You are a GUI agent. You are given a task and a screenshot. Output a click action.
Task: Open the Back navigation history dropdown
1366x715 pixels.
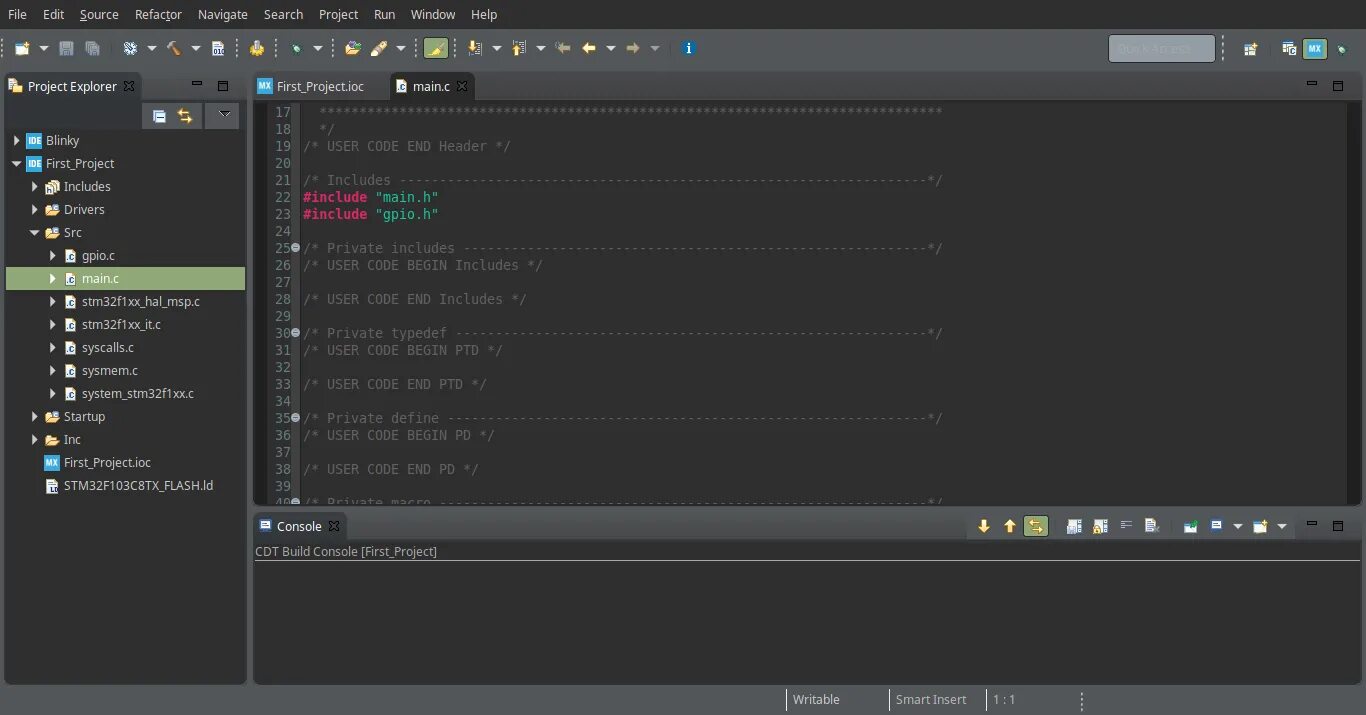[x=611, y=48]
